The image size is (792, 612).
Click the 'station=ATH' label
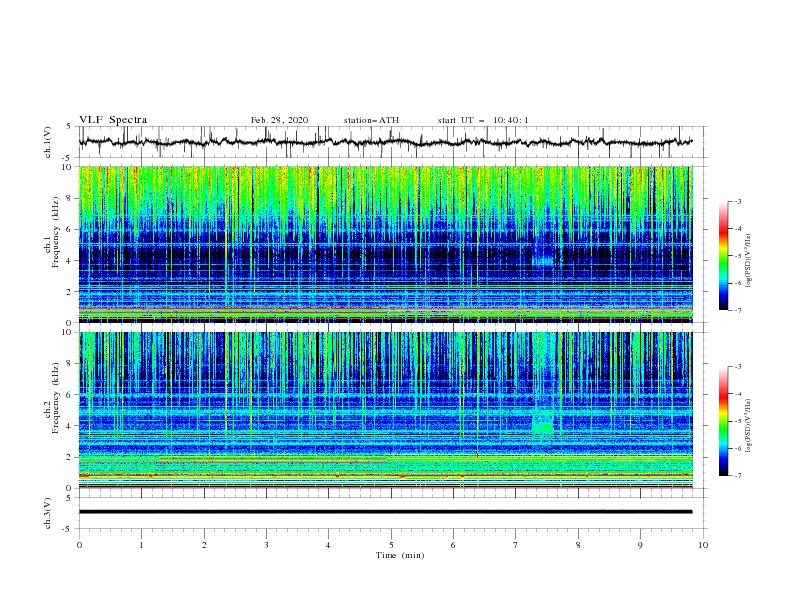(371, 120)
